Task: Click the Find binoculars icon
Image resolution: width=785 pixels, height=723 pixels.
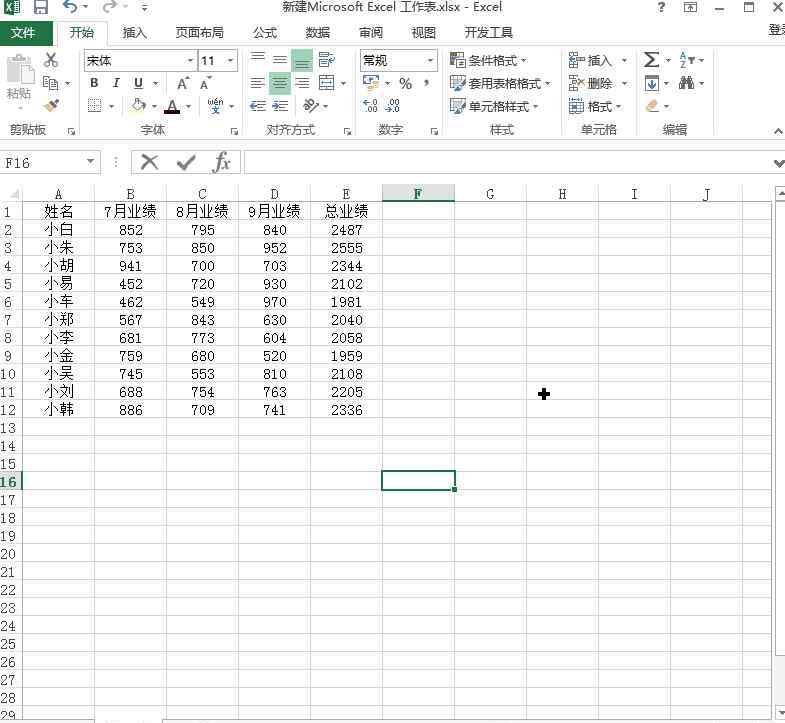Action: pyautogui.click(x=687, y=84)
